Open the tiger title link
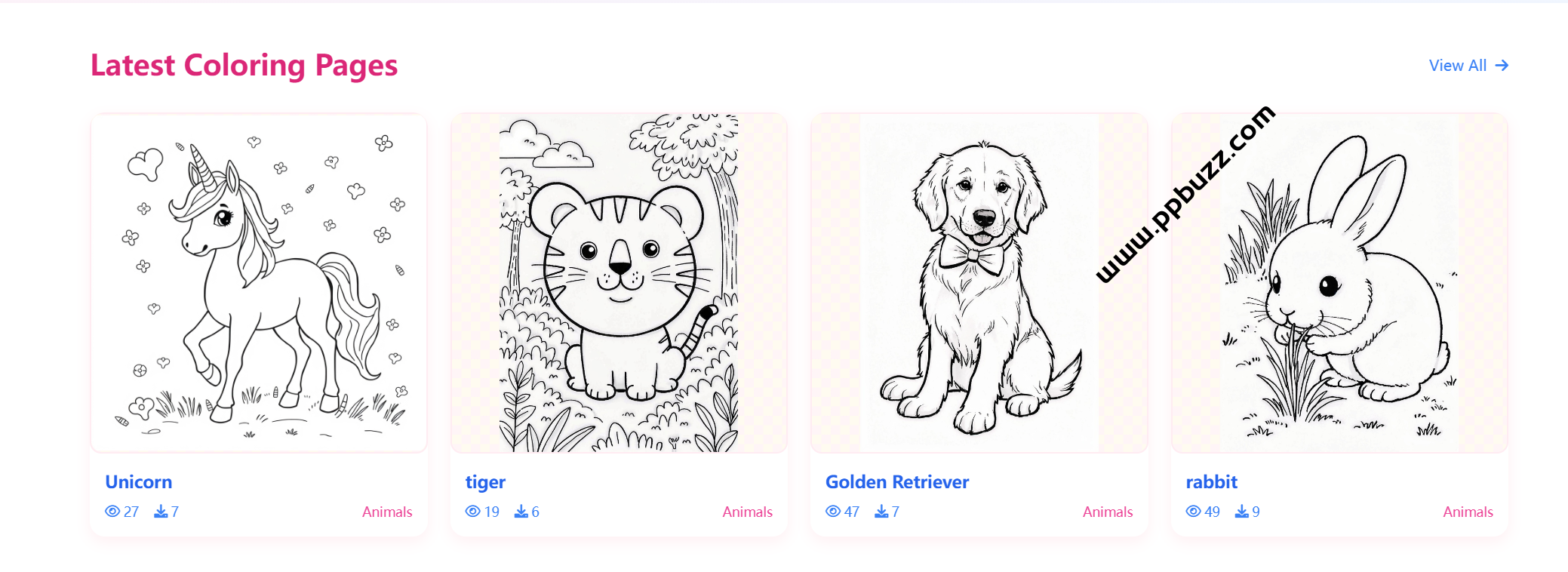 485,481
